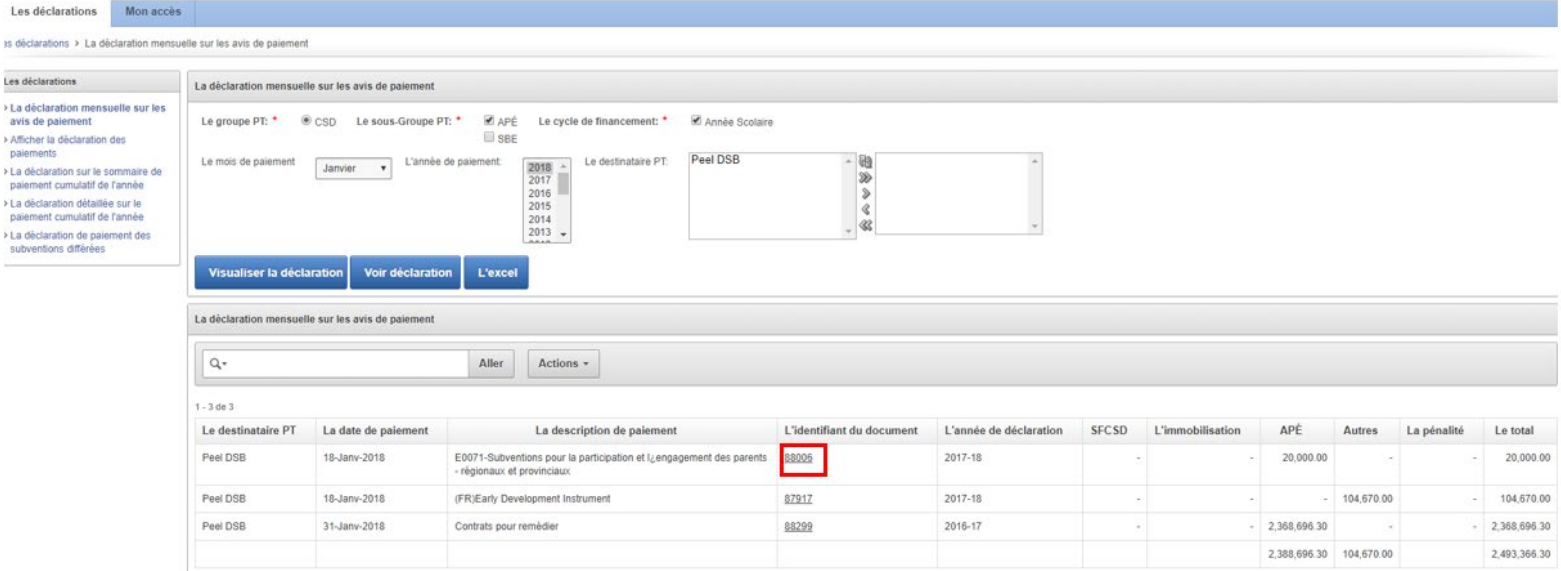Move all recipients right with double-chevron icon
1561x571 pixels.
point(865,176)
